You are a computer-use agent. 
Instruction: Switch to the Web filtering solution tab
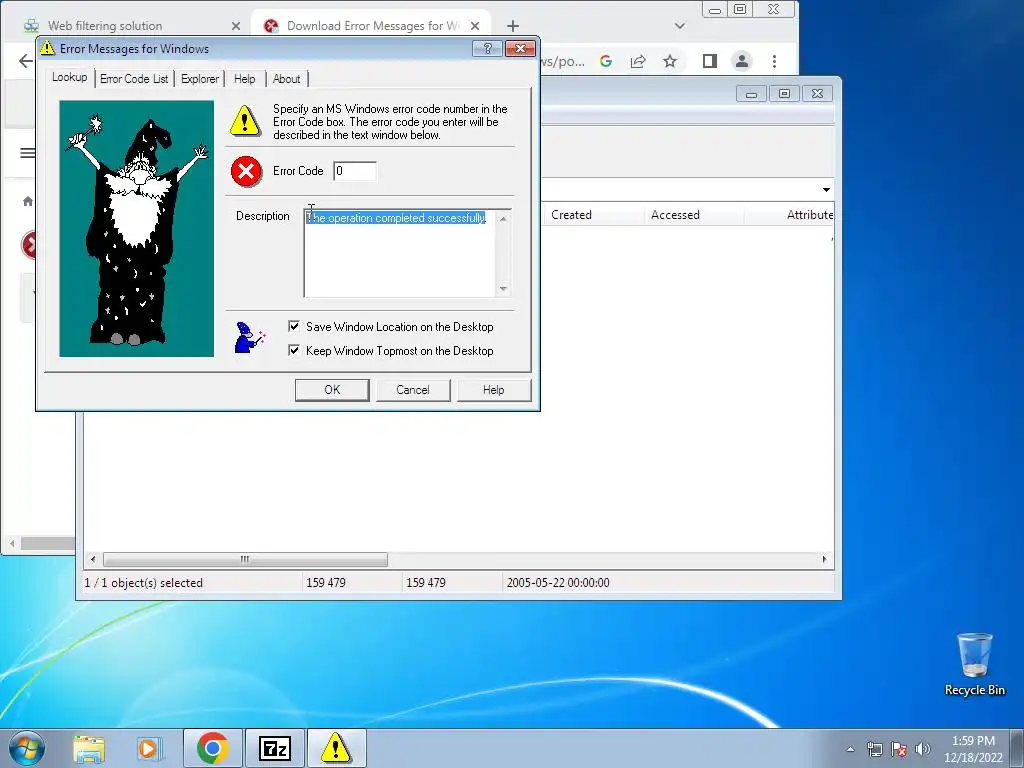(104, 26)
